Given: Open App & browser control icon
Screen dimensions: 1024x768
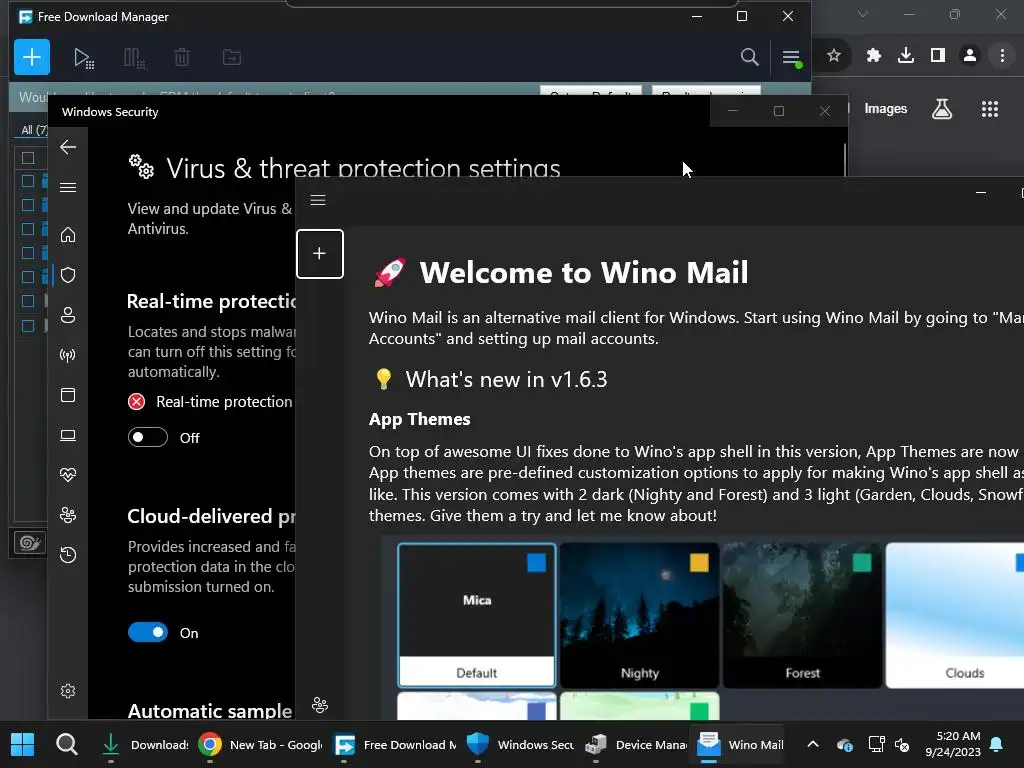Looking at the screenshot, I should coord(68,395).
